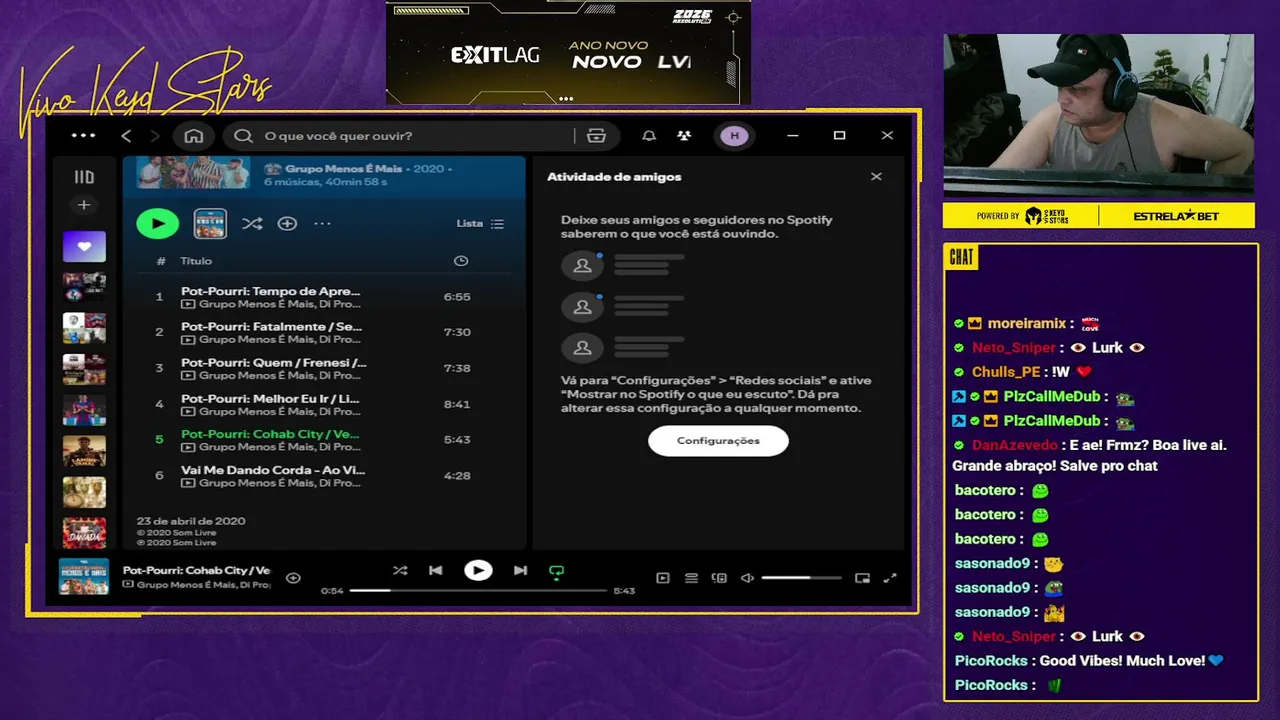The height and width of the screenshot is (720, 1280).
Task: Enter full screen with the expand icon
Action: click(x=890, y=578)
